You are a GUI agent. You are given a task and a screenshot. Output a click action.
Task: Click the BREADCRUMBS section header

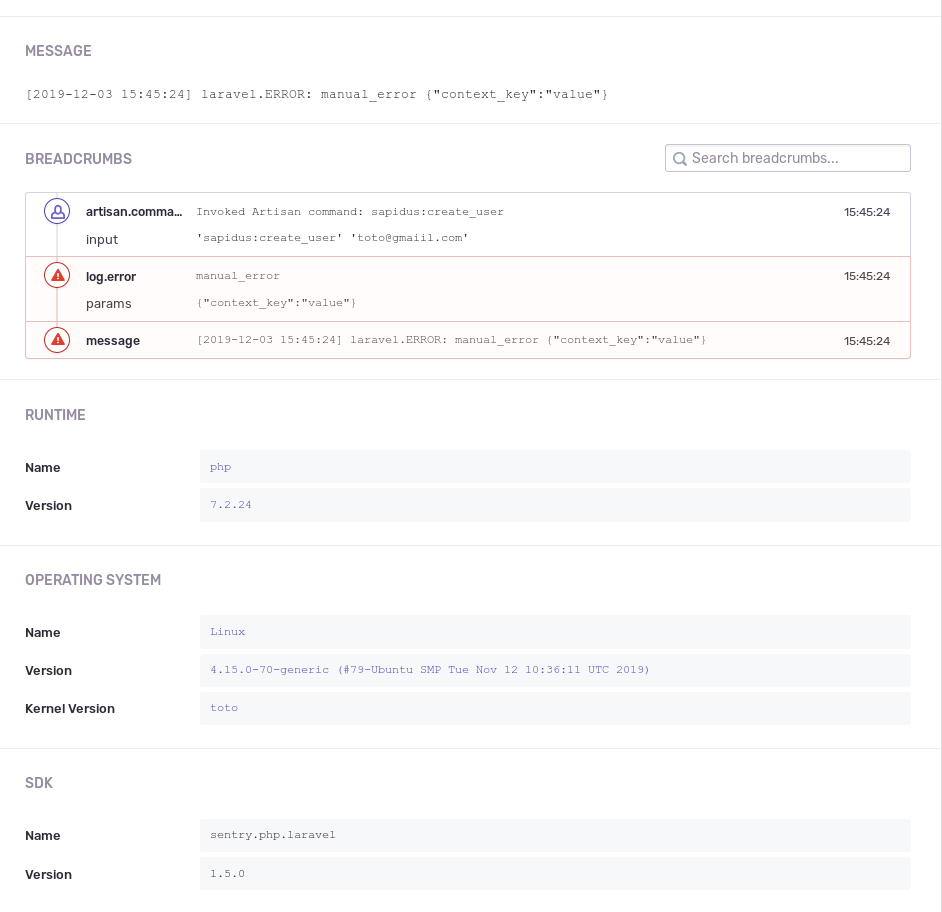(78, 159)
